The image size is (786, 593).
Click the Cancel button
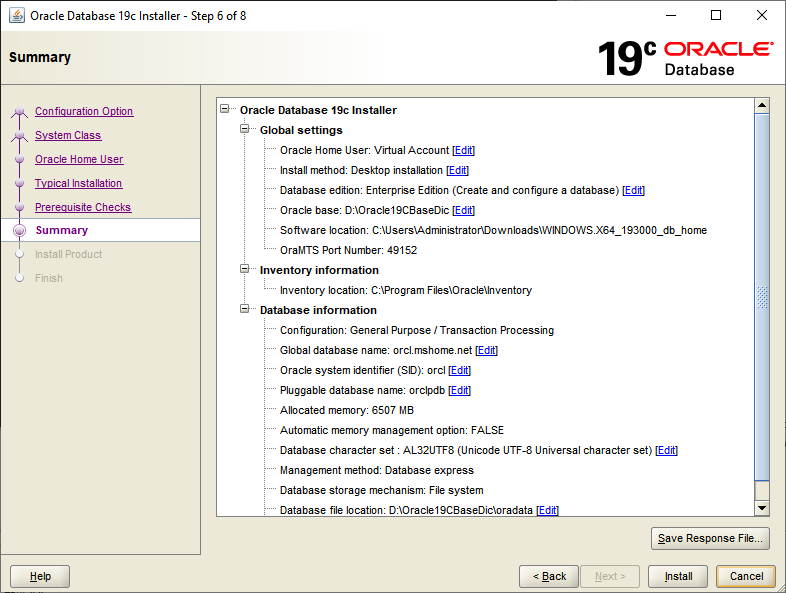coord(746,576)
